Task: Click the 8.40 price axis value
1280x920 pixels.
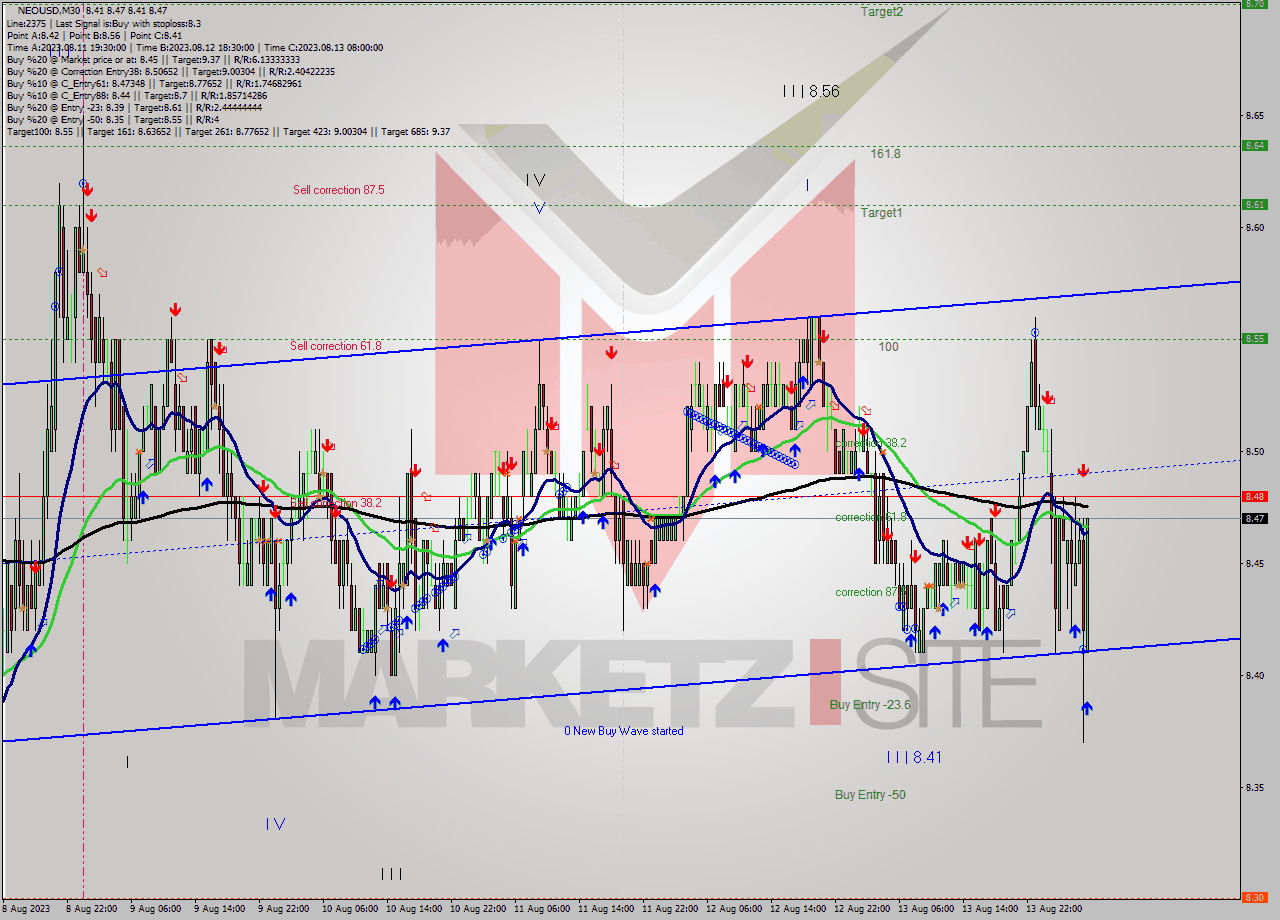Action: tap(1255, 676)
